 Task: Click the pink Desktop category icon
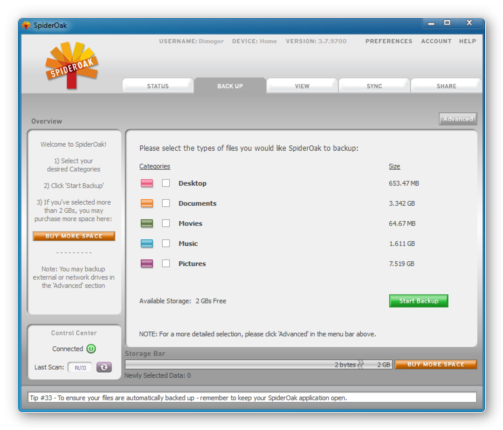tap(147, 183)
